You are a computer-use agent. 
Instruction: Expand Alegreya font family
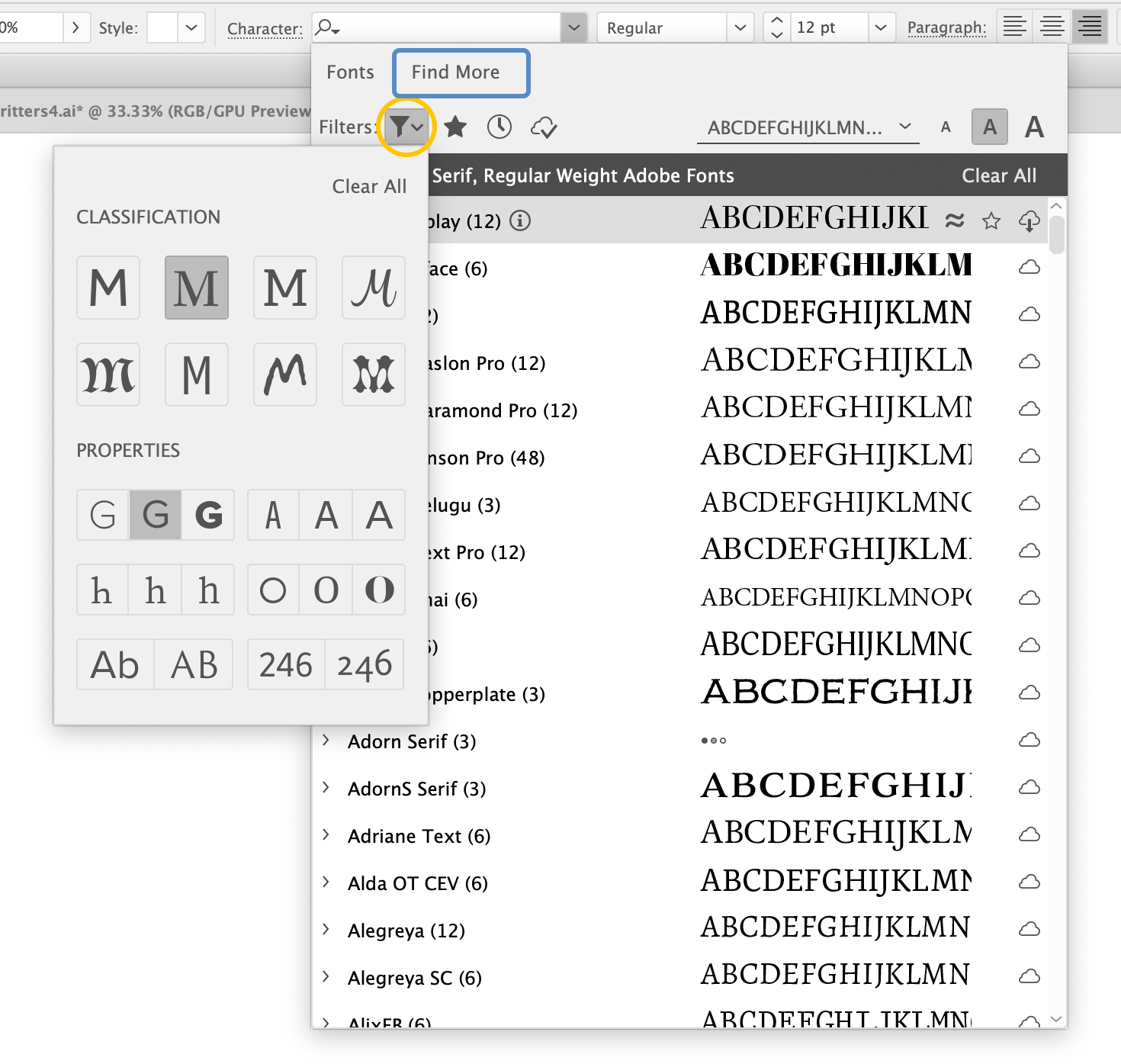pyautogui.click(x=326, y=929)
